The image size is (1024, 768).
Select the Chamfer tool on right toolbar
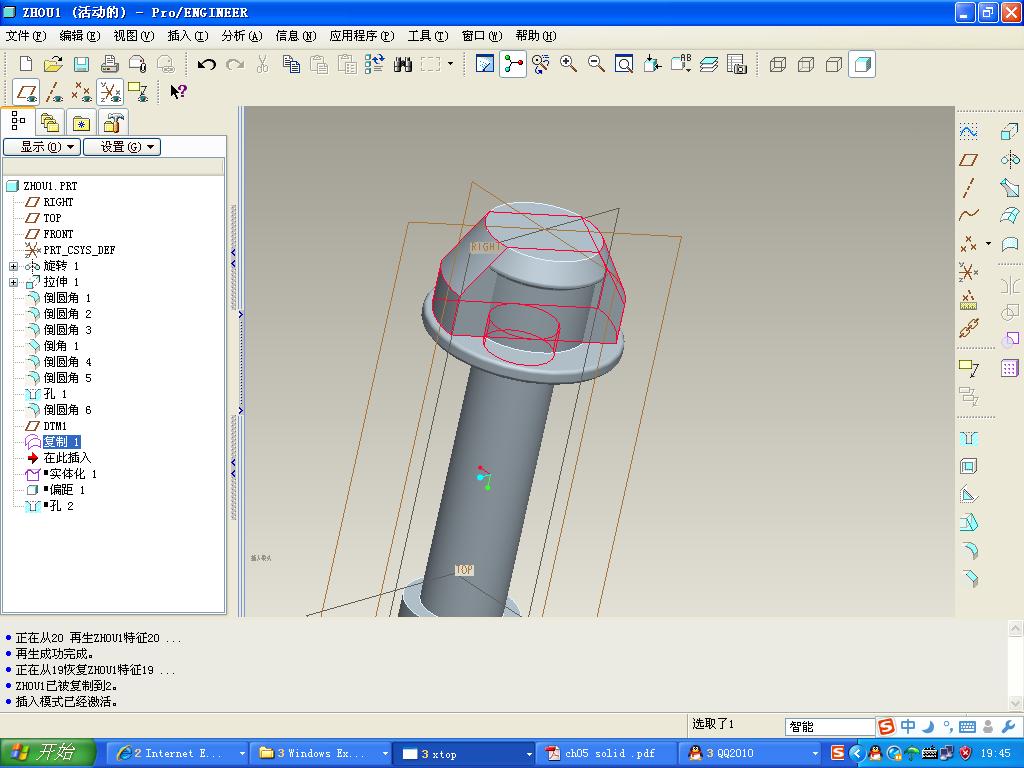tap(970, 579)
